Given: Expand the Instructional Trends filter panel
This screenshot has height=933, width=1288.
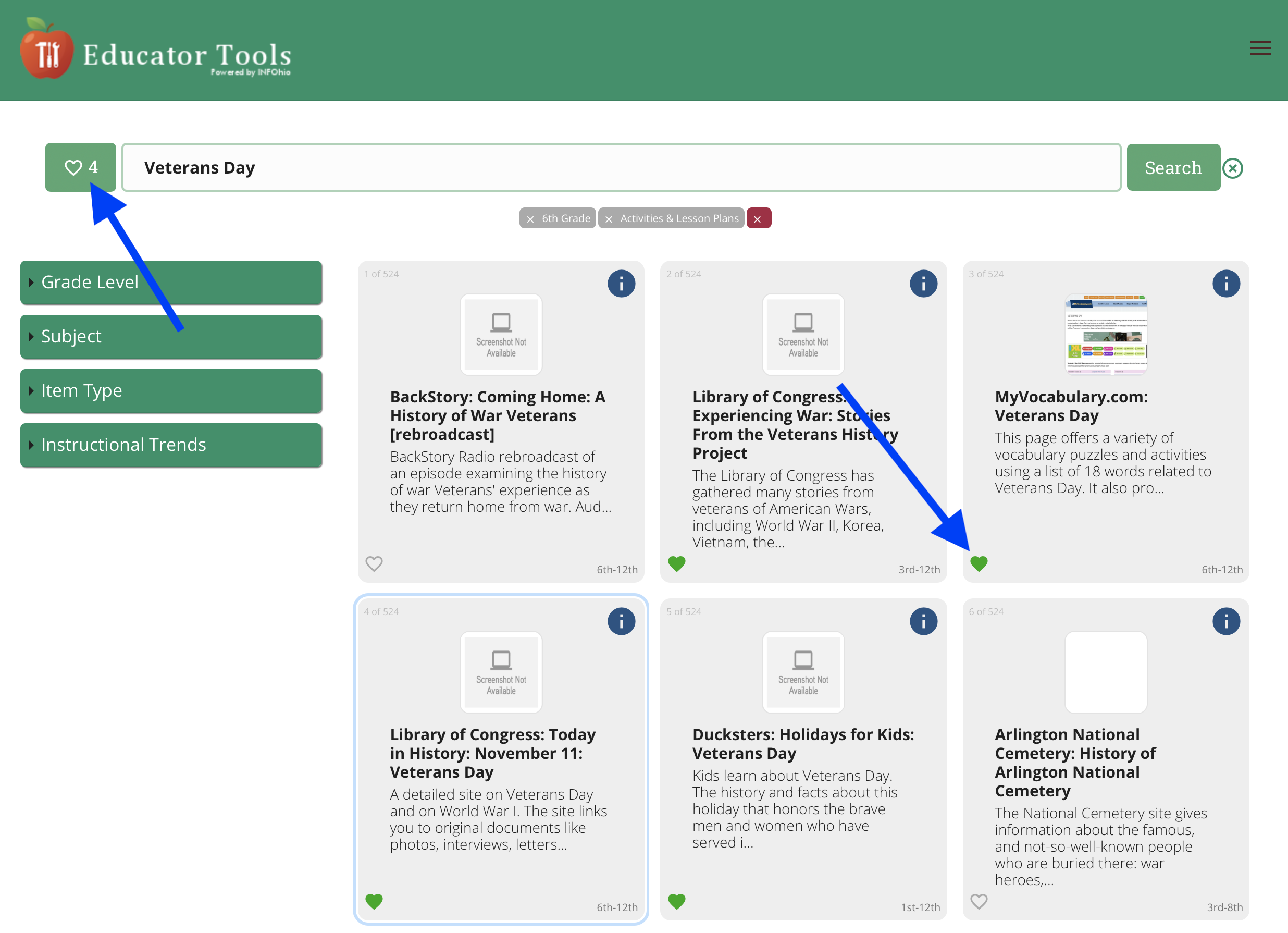Looking at the screenshot, I should tap(171, 445).
